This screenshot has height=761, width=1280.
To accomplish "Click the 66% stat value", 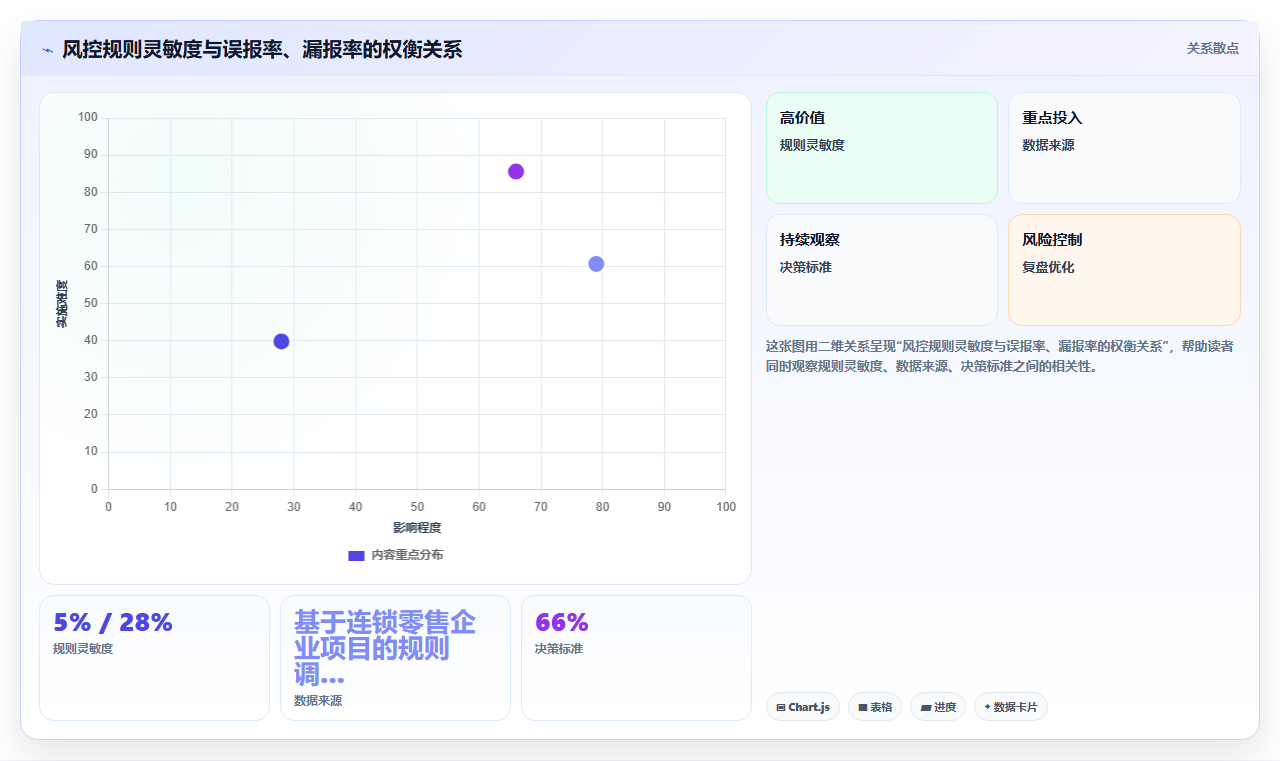I will coord(562,622).
